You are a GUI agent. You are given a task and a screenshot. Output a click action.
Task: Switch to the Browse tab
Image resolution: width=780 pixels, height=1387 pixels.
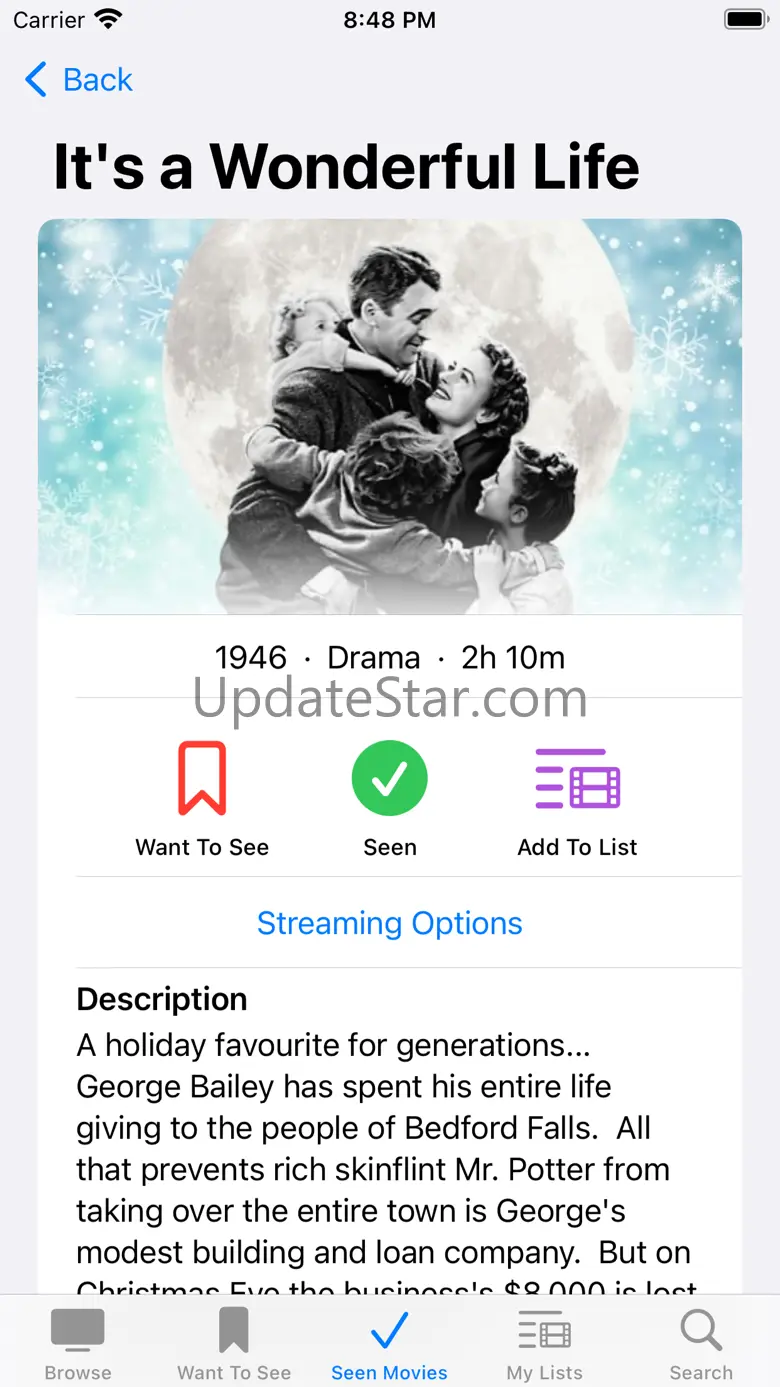(x=78, y=1345)
